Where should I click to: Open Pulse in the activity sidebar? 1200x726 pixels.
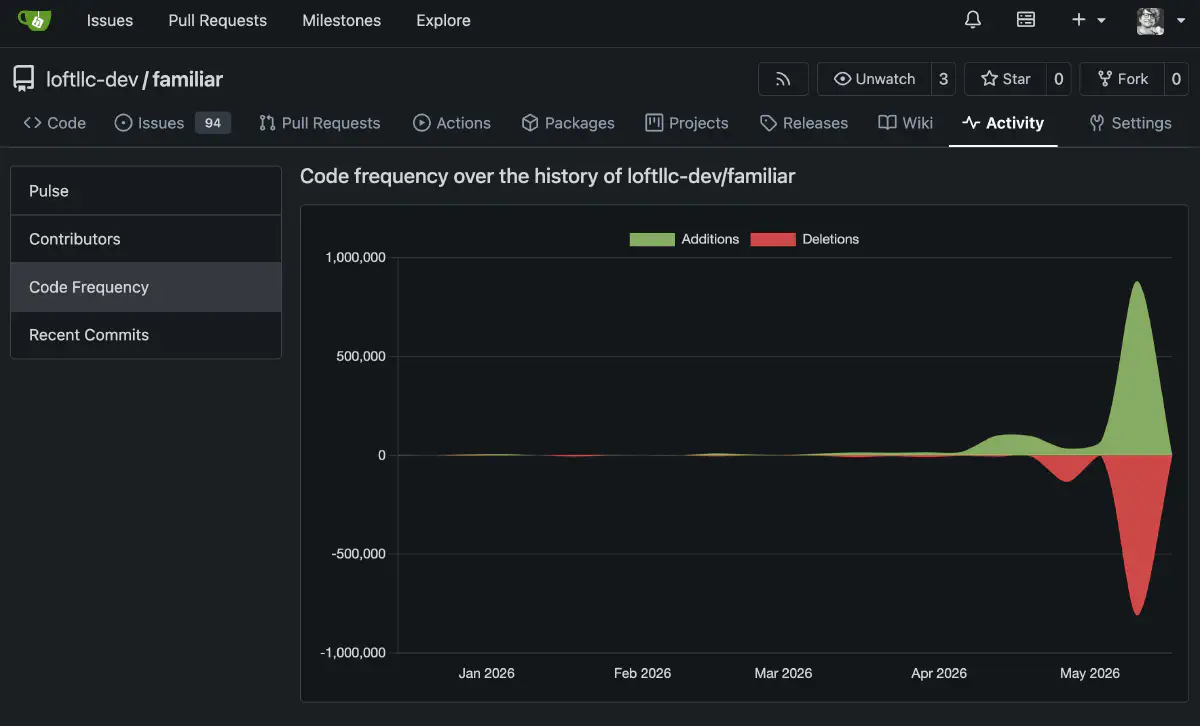click(x=146, y=191)
